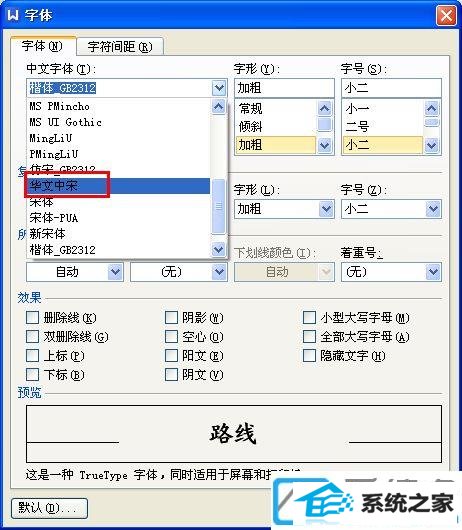Viewport: 462px width, 530px height.
Task: Select the 字体(N) tab
Action: [42, 45]
